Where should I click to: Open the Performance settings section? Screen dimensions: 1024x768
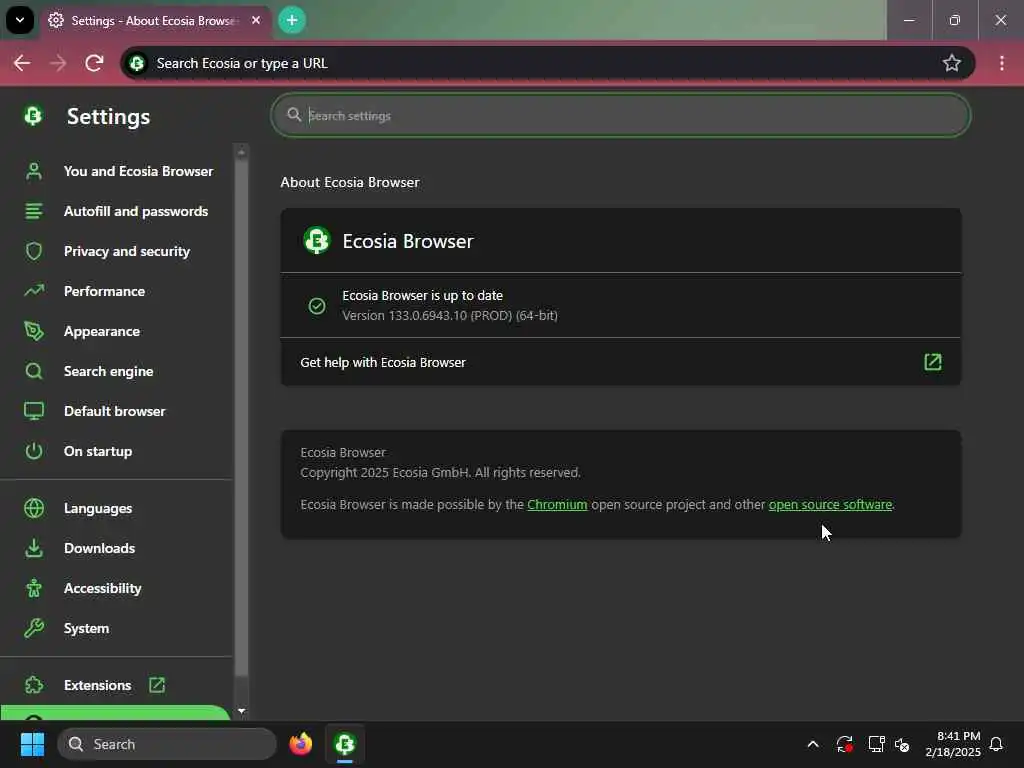pos(104,291)
